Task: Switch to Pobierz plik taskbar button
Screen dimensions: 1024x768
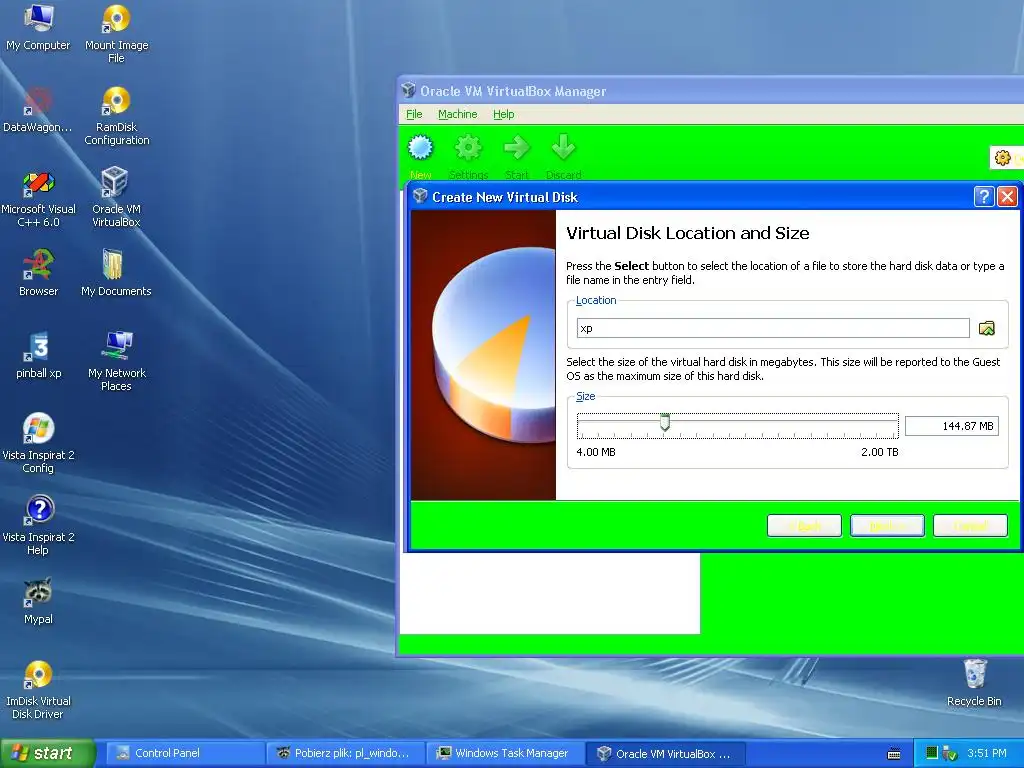Action: 345,753
